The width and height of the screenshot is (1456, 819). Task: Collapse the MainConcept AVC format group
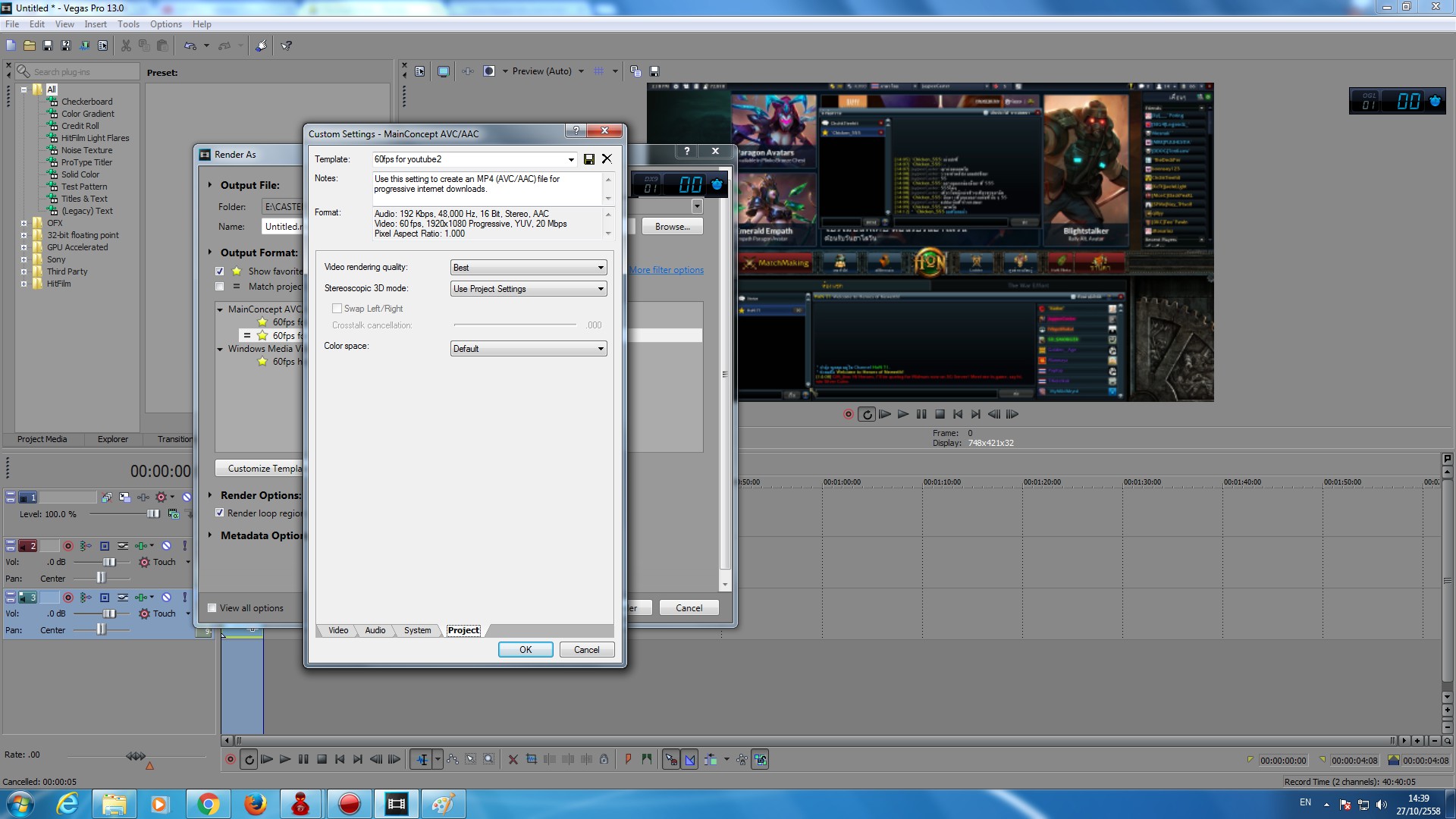click(x=220, y=309)
